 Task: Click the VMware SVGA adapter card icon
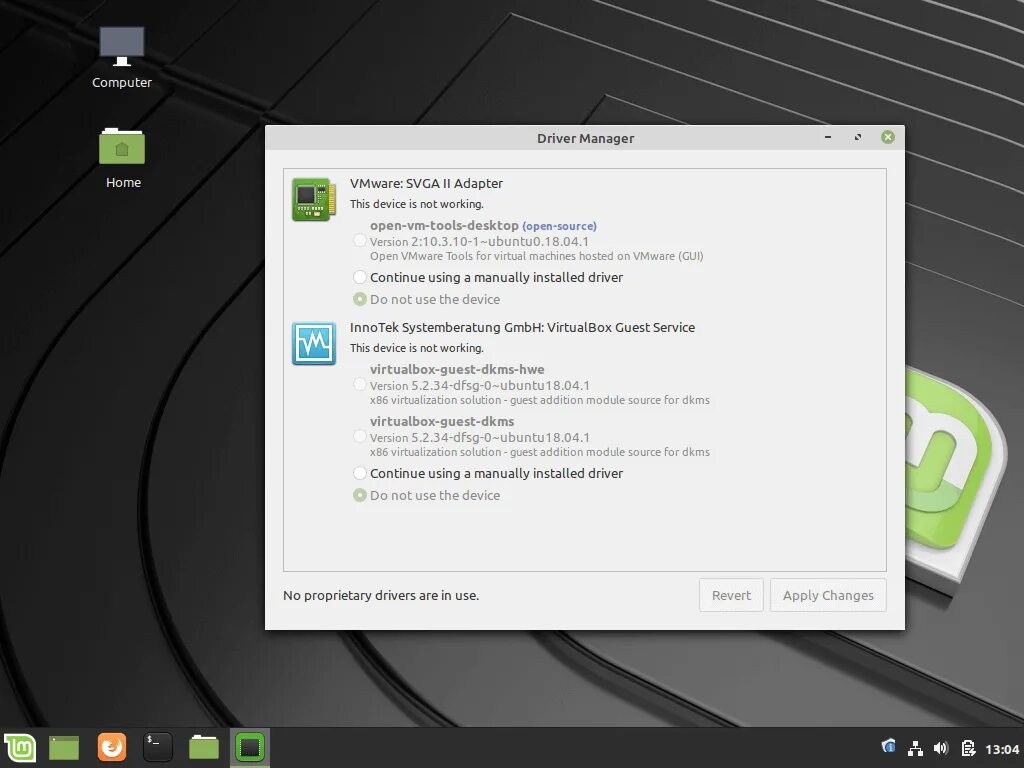(x=314, y=199)
